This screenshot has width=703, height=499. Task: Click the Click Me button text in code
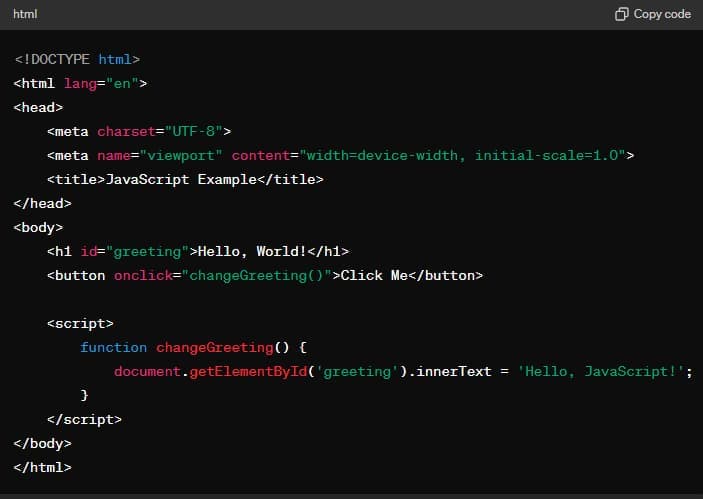pyautogui.click(x=374, y=275)
